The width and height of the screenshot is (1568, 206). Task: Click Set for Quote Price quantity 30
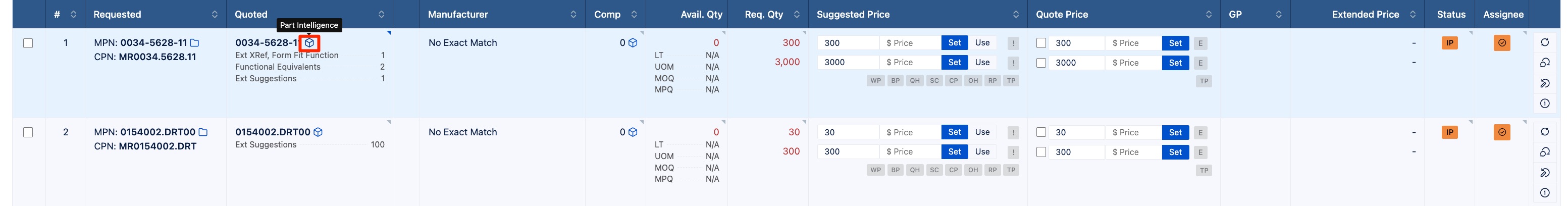[1175, 132]
